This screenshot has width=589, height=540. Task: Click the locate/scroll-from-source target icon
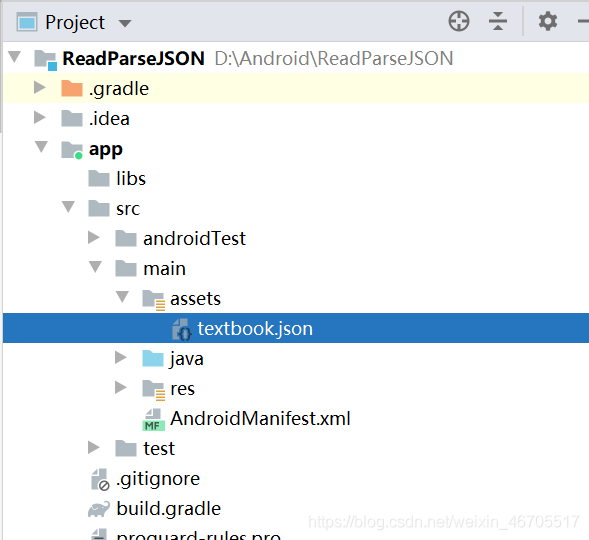459,21
